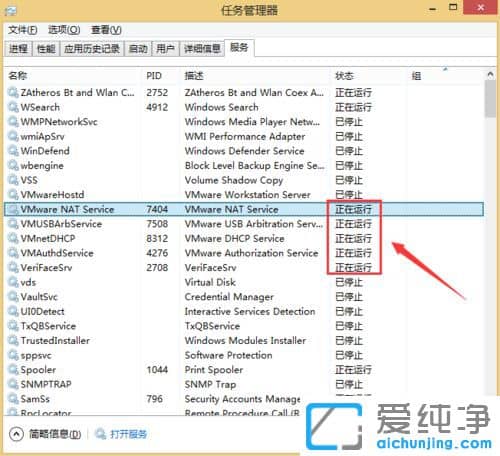This screenshot has height=456, width=500.
Task: Click the gear icon beside VMnetDHCP
Action: (13, 239)
